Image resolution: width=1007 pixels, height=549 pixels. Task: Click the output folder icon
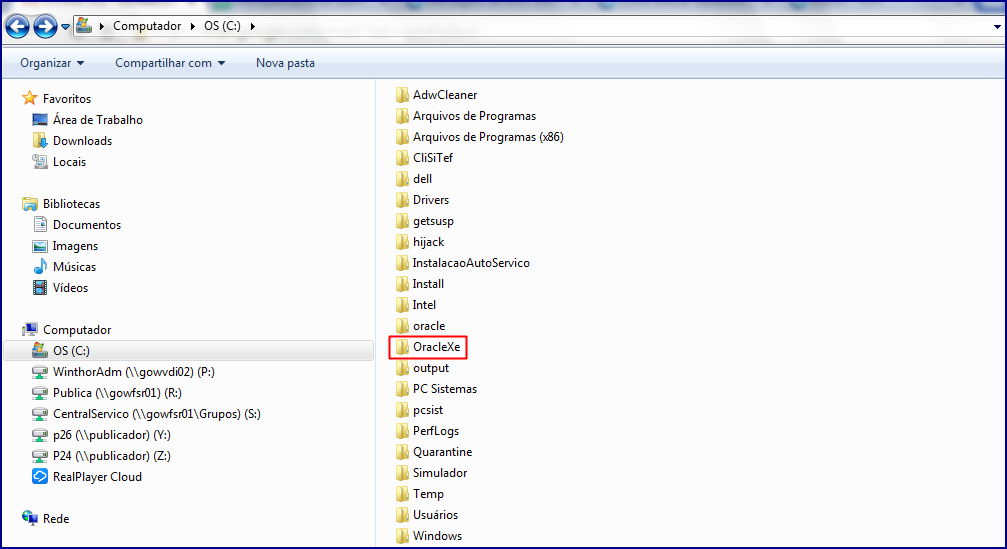tap(403, 368)
